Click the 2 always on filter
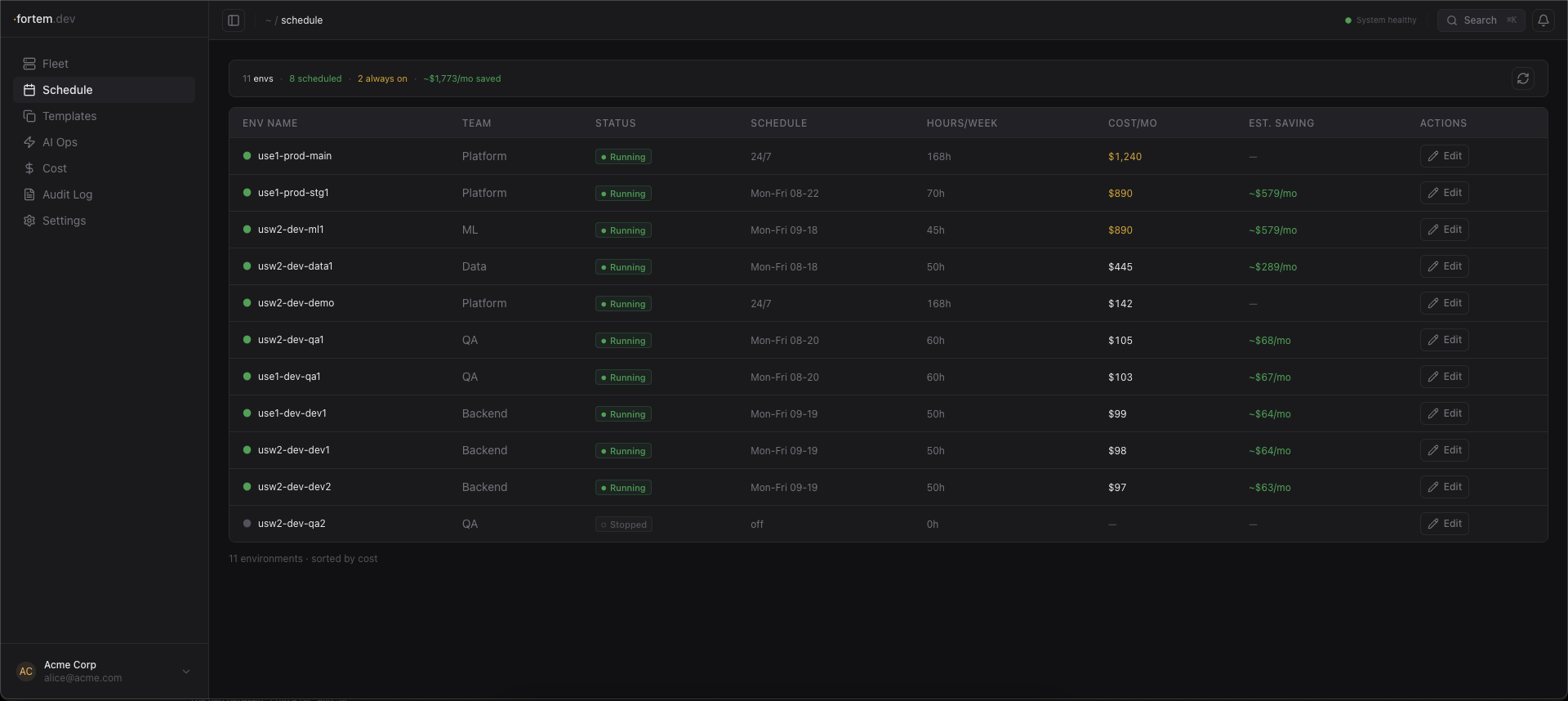 pos(382,79)
